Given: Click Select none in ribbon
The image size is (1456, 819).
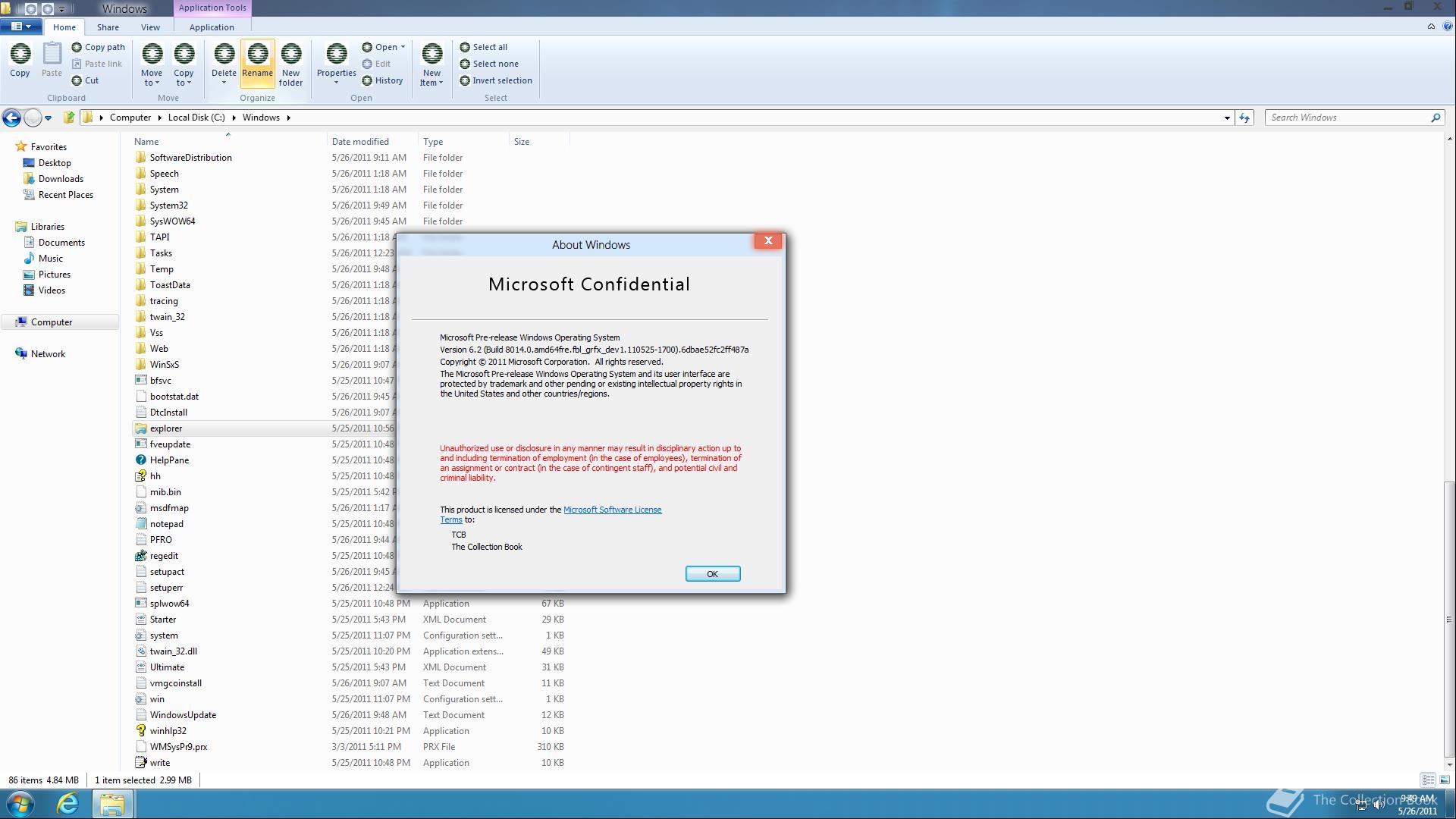Looking at the screenshot, I should 489,64.
